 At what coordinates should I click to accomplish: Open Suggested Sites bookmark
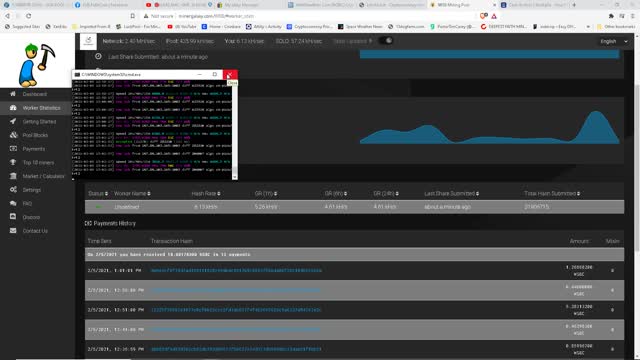pos(22,27)
